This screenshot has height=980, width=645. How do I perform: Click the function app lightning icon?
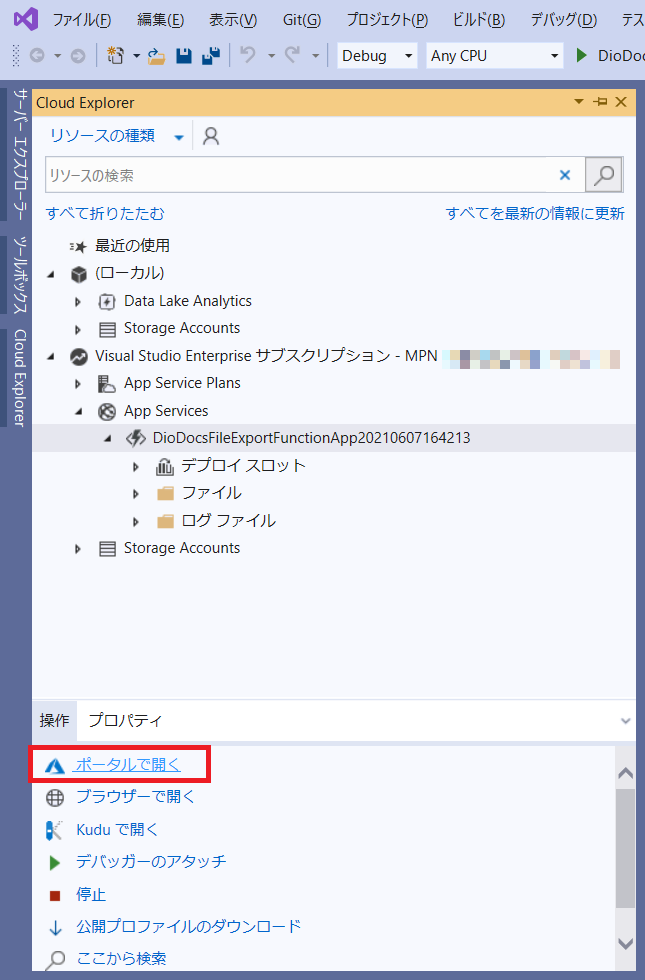pyautogui.click(x=136, y=438)
